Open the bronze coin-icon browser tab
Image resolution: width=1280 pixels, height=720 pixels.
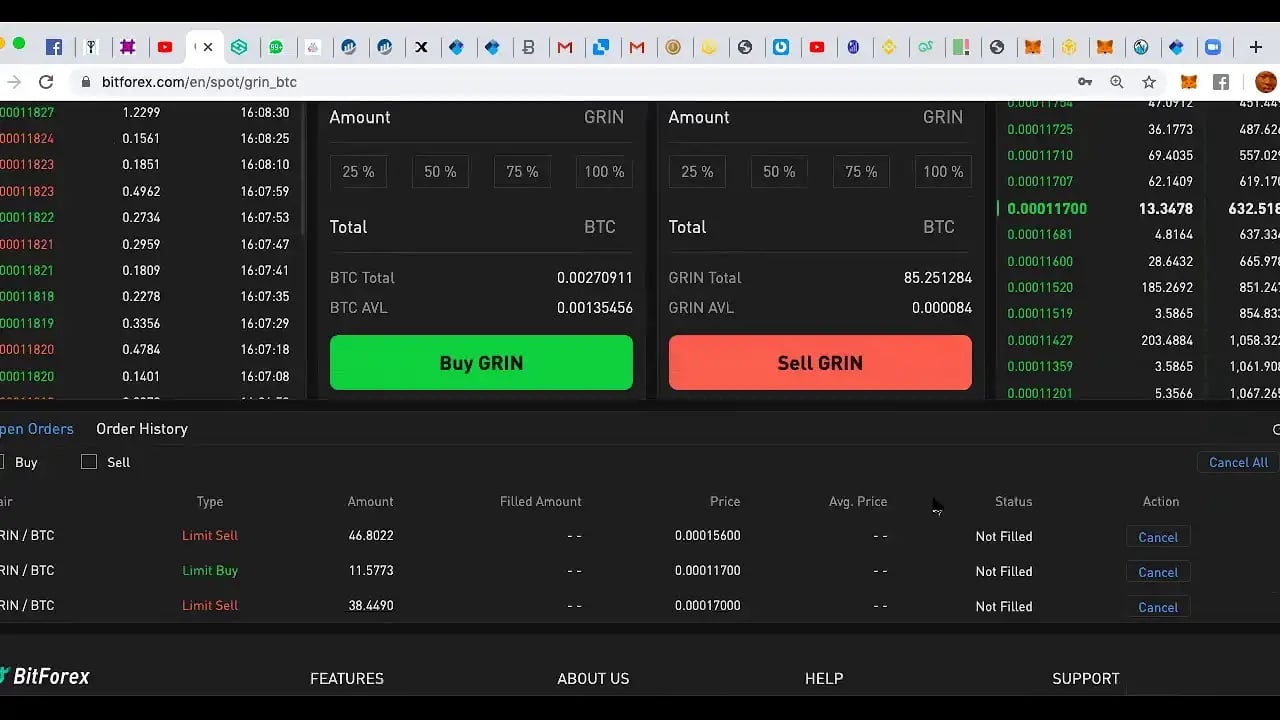pos(673,47)
